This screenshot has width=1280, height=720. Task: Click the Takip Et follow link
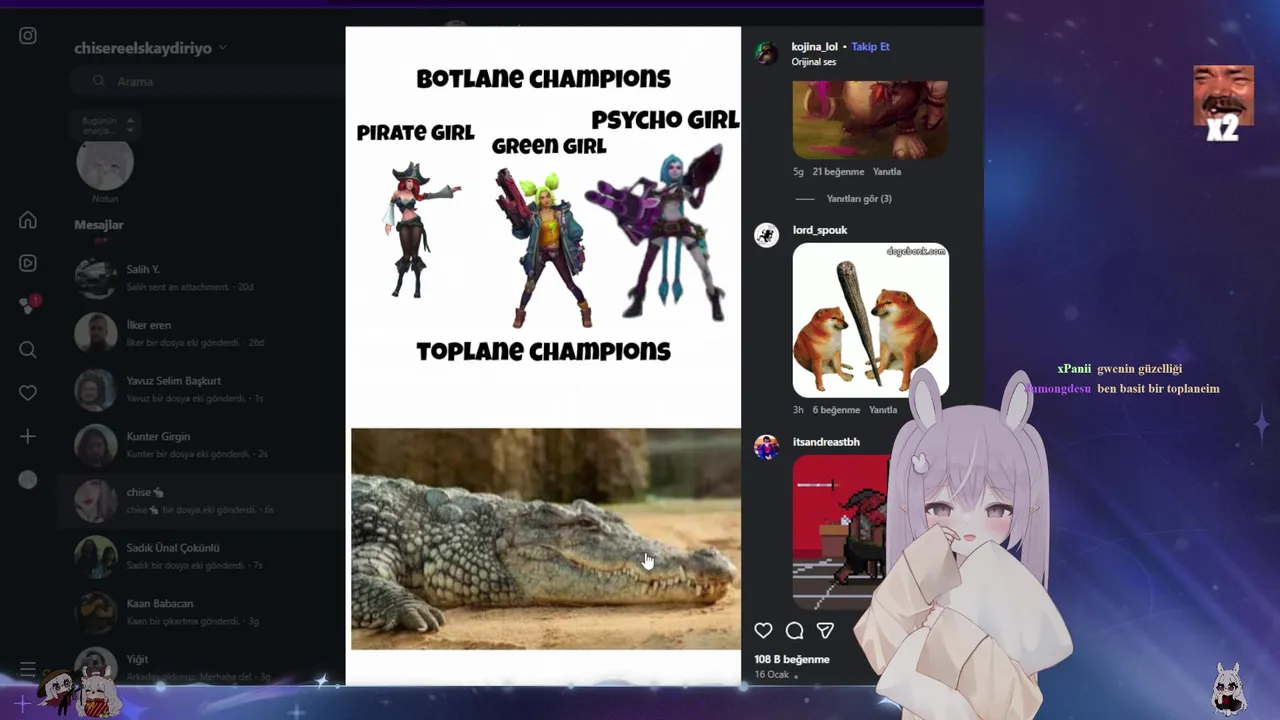870,47
